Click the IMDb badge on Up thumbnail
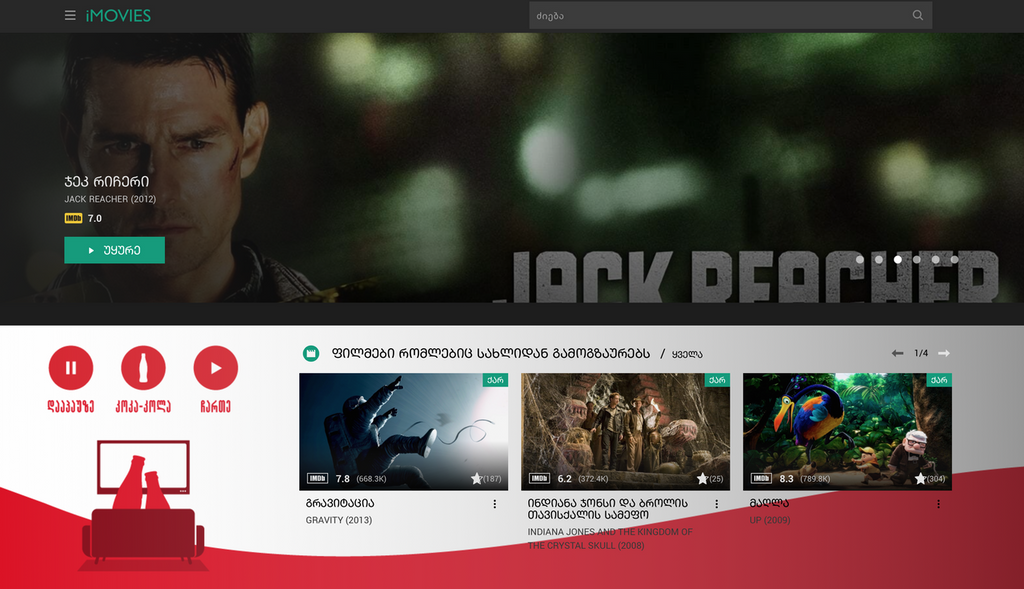The height and width of the screenshot is (589, 1024). tap(761, 479)
